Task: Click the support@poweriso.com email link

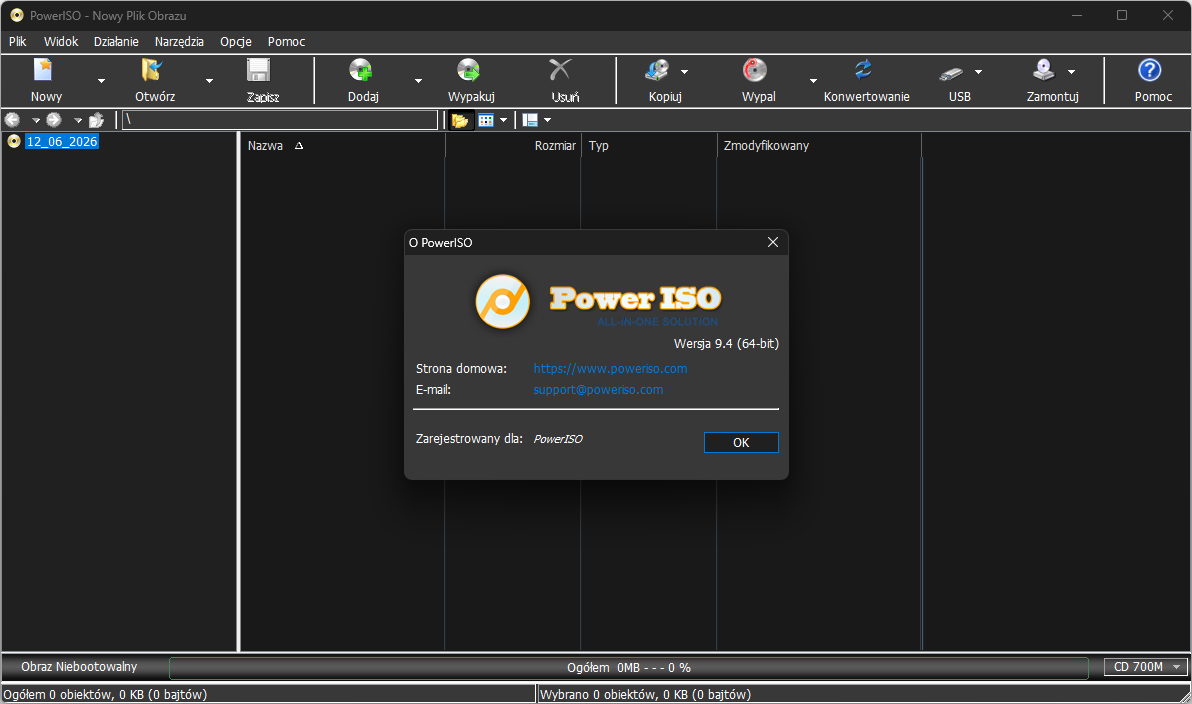Action: click(598, 390)
